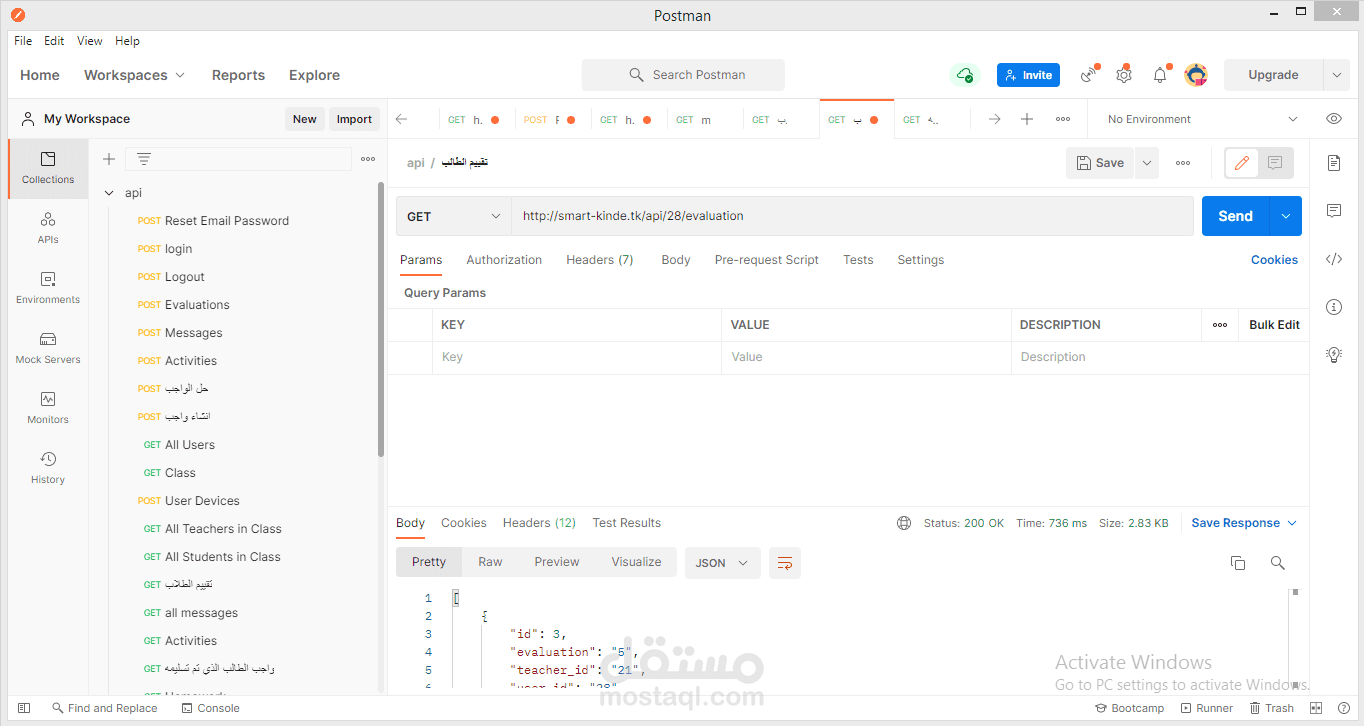Screen dimensions: 1364x726
Task: Open Find and Replace in status bar
Action: tap(105, 708)
